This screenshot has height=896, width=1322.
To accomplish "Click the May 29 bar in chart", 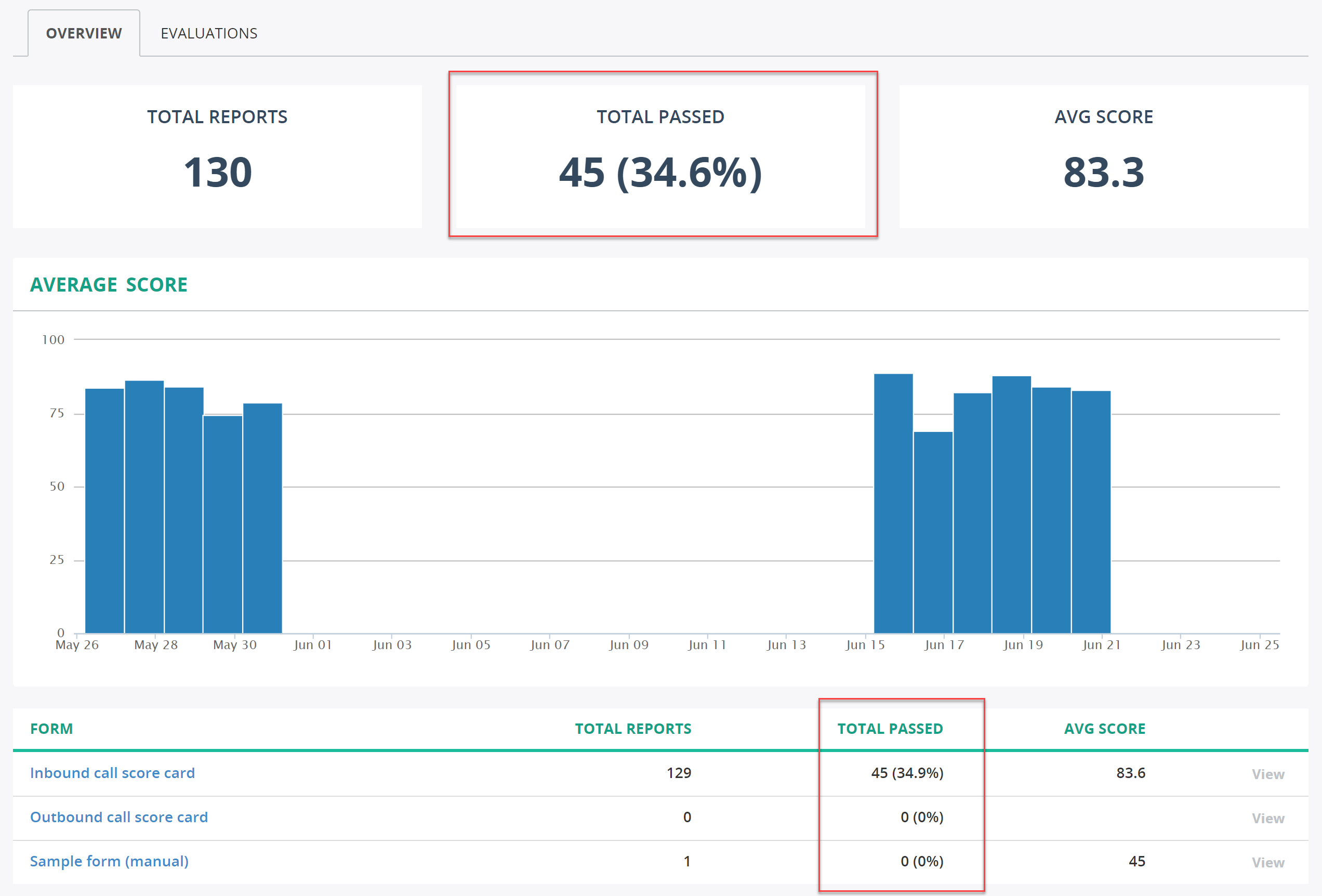I will [x=223, y=524].
